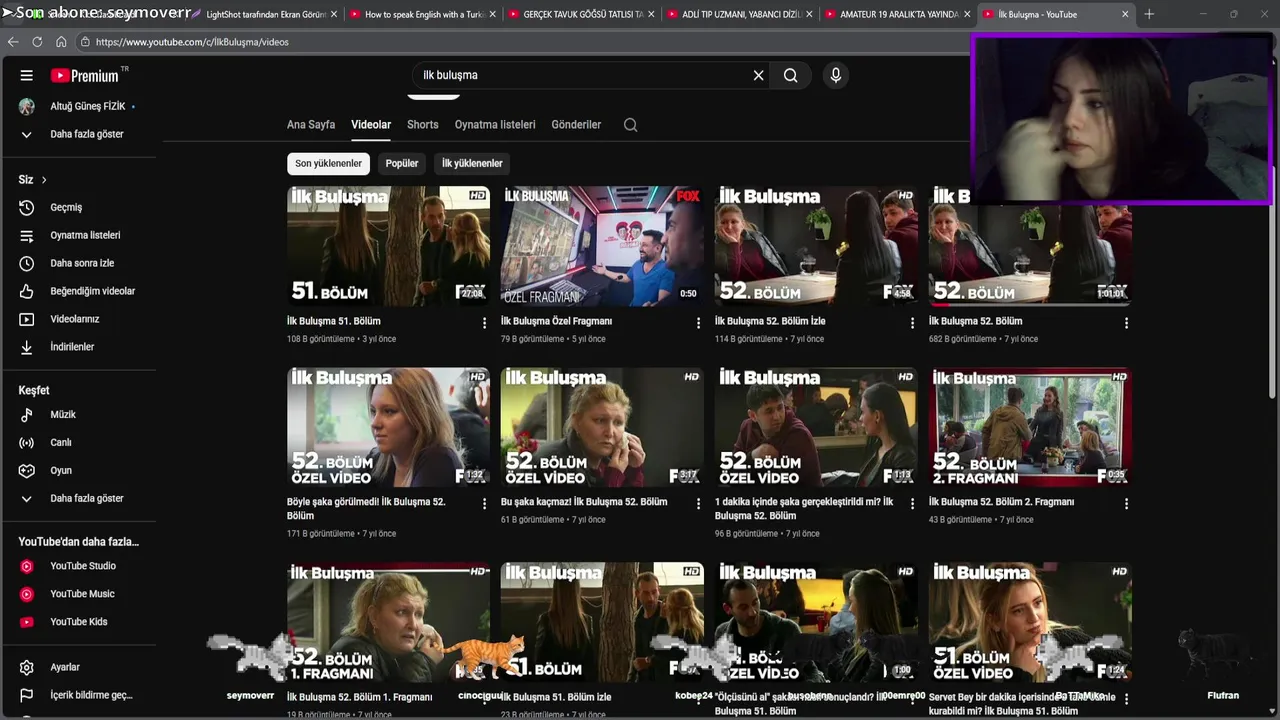Play thumbnail of İlk Buluşma Özel Fragmanı
Screen dimensions: 1280x720
[600, 245]
